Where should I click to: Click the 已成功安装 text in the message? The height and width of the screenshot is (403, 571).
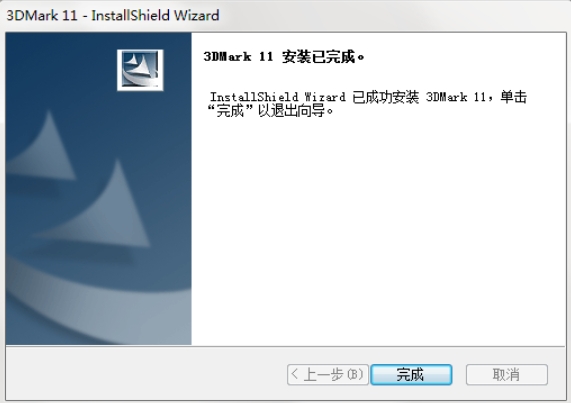coord(385,97)
